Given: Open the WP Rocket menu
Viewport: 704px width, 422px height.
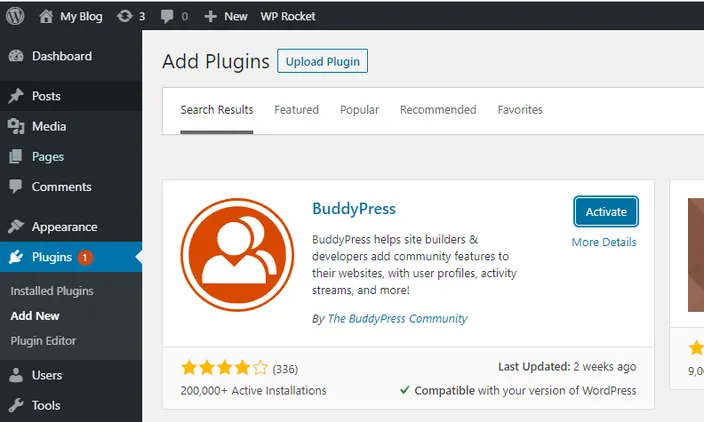Looking at the screenshot, I should 288,17.
